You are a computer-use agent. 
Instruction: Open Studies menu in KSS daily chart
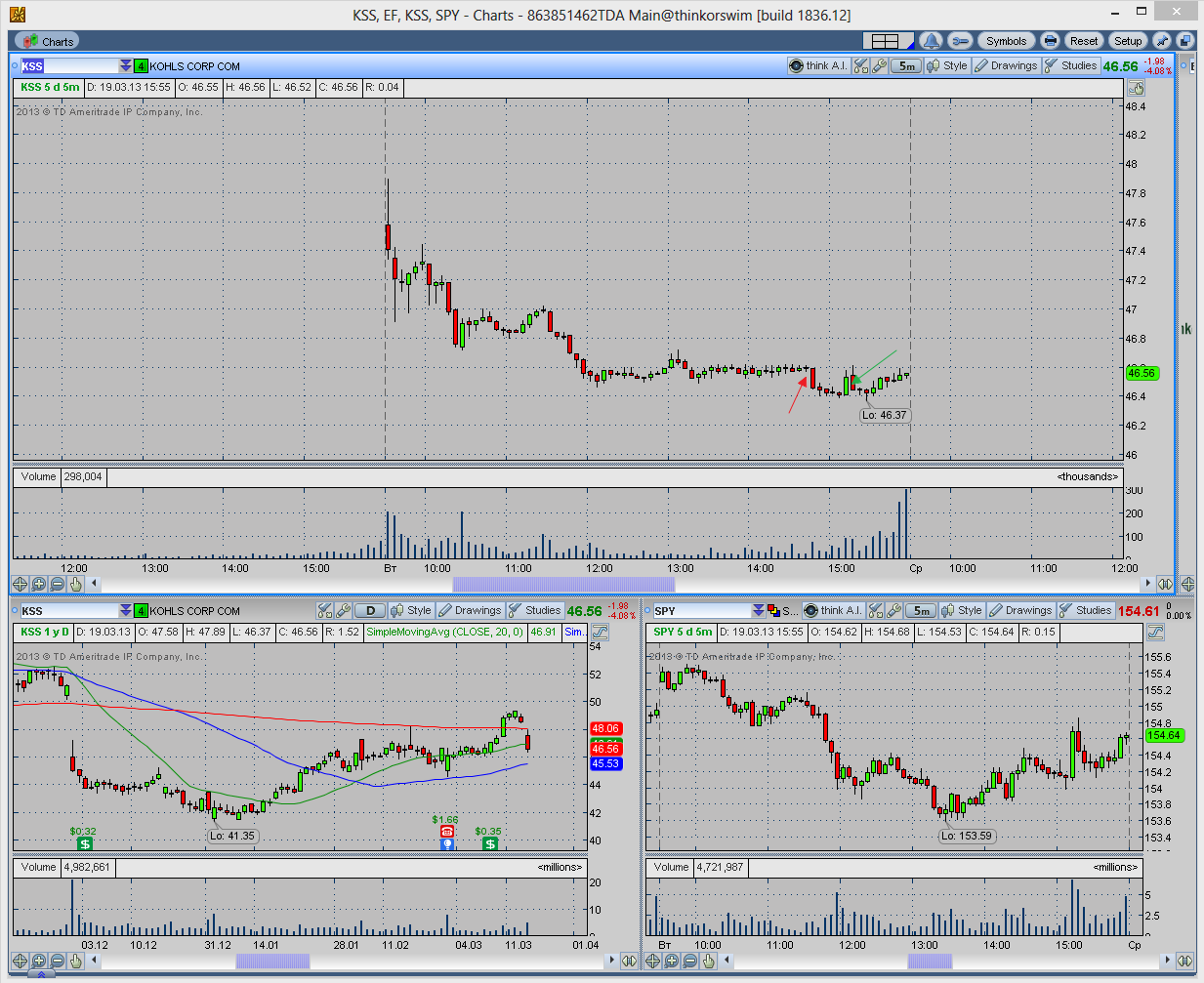[535, 610]
